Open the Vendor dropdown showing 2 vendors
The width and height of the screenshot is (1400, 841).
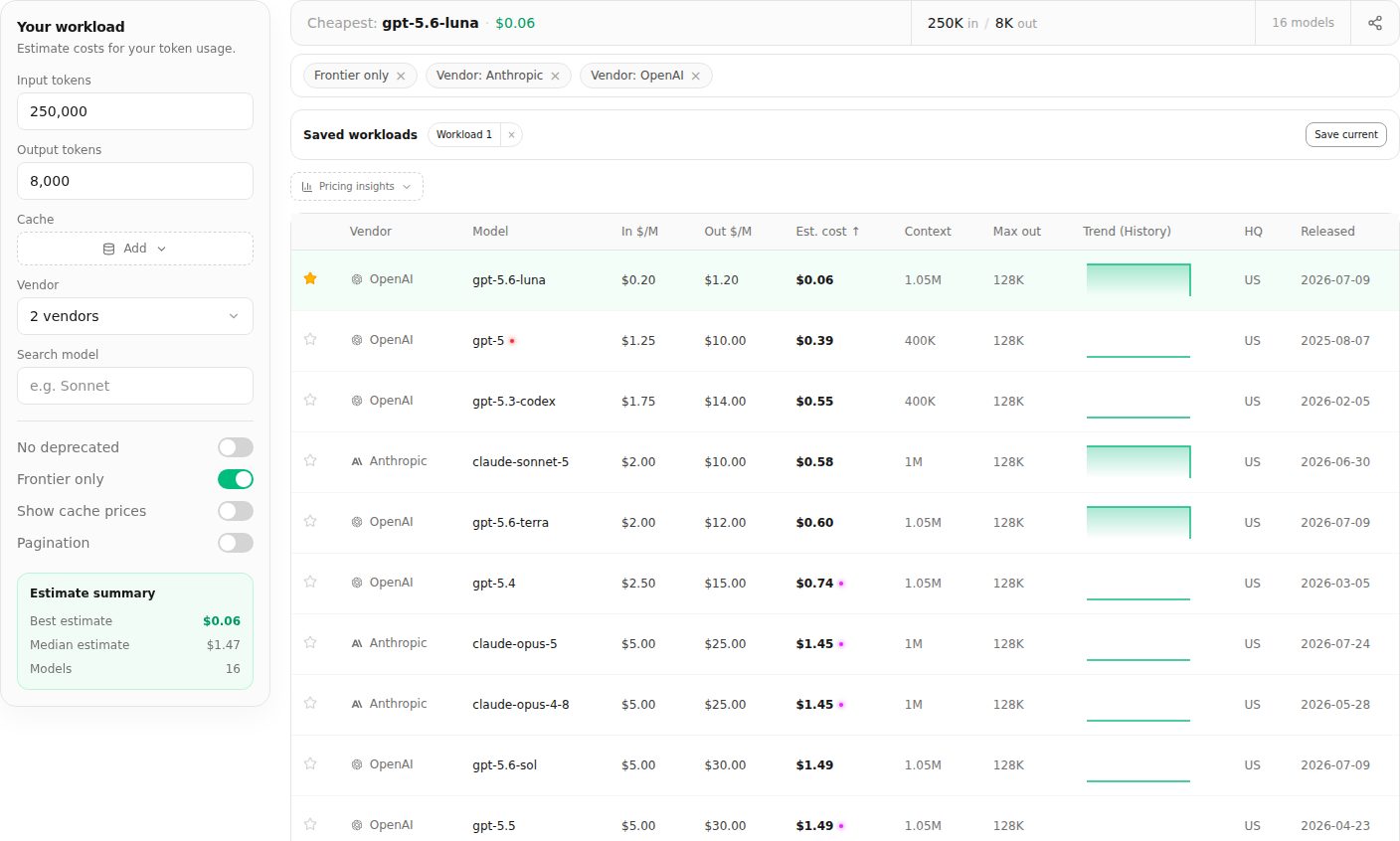tap(135, 316)
